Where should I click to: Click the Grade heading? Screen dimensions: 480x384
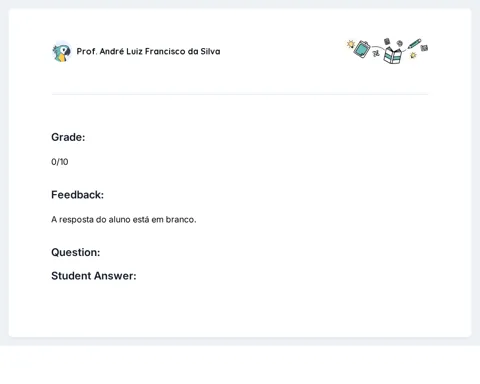click(68, 137)
